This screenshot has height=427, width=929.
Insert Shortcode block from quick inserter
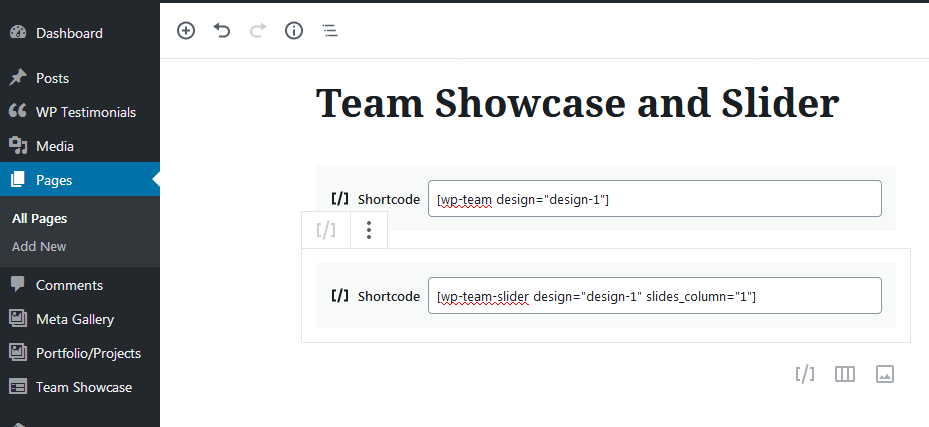coord(805,374)
